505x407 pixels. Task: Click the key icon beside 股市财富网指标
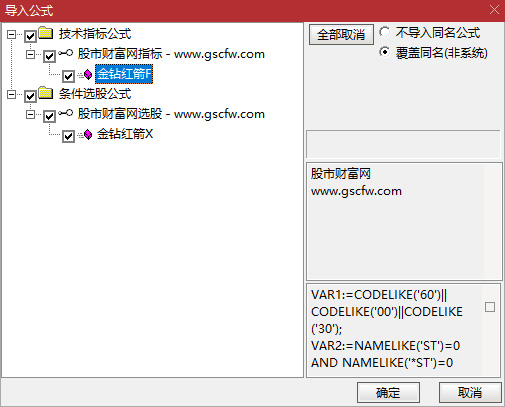pyautogui.click(x=65, y=53)
